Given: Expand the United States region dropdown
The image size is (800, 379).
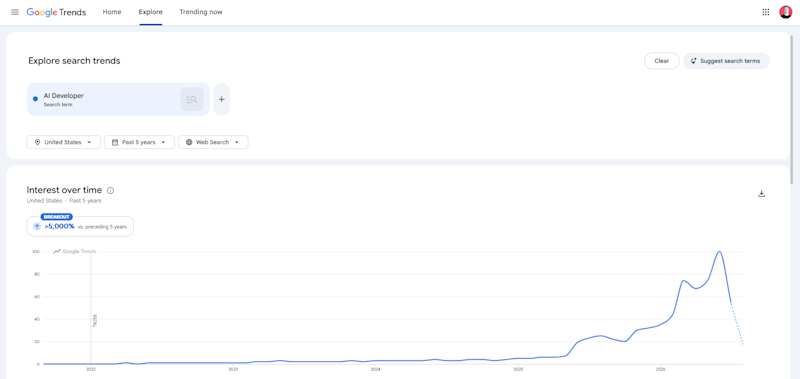Looking at the screenshot, I should point(64,142).
